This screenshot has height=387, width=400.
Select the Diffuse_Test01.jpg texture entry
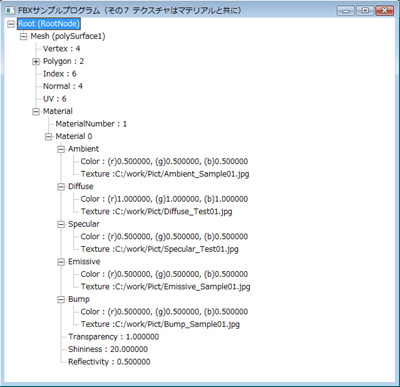click(x=157, y=212)
